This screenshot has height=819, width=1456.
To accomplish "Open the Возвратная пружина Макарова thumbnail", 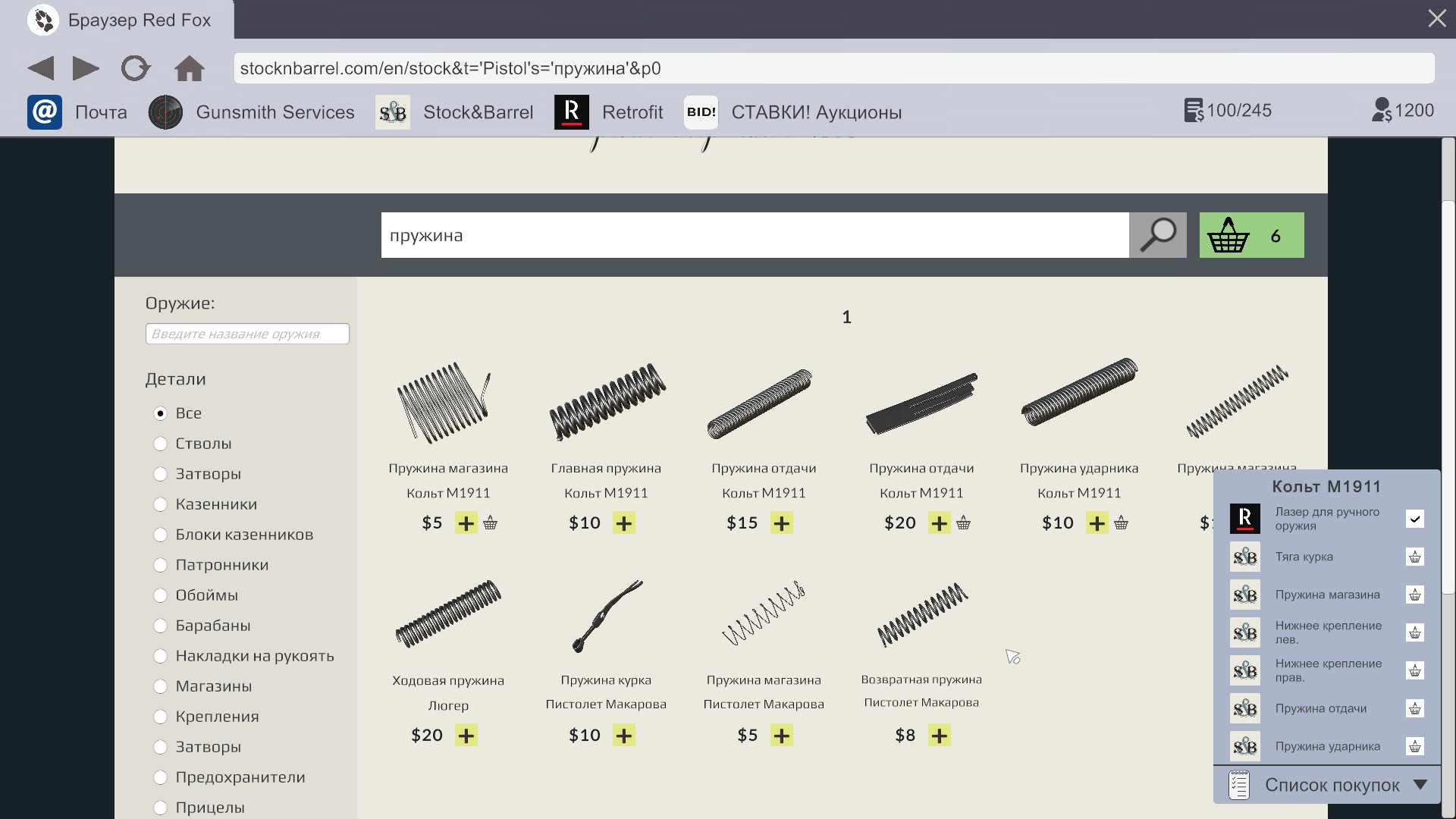I will [922, 614].
